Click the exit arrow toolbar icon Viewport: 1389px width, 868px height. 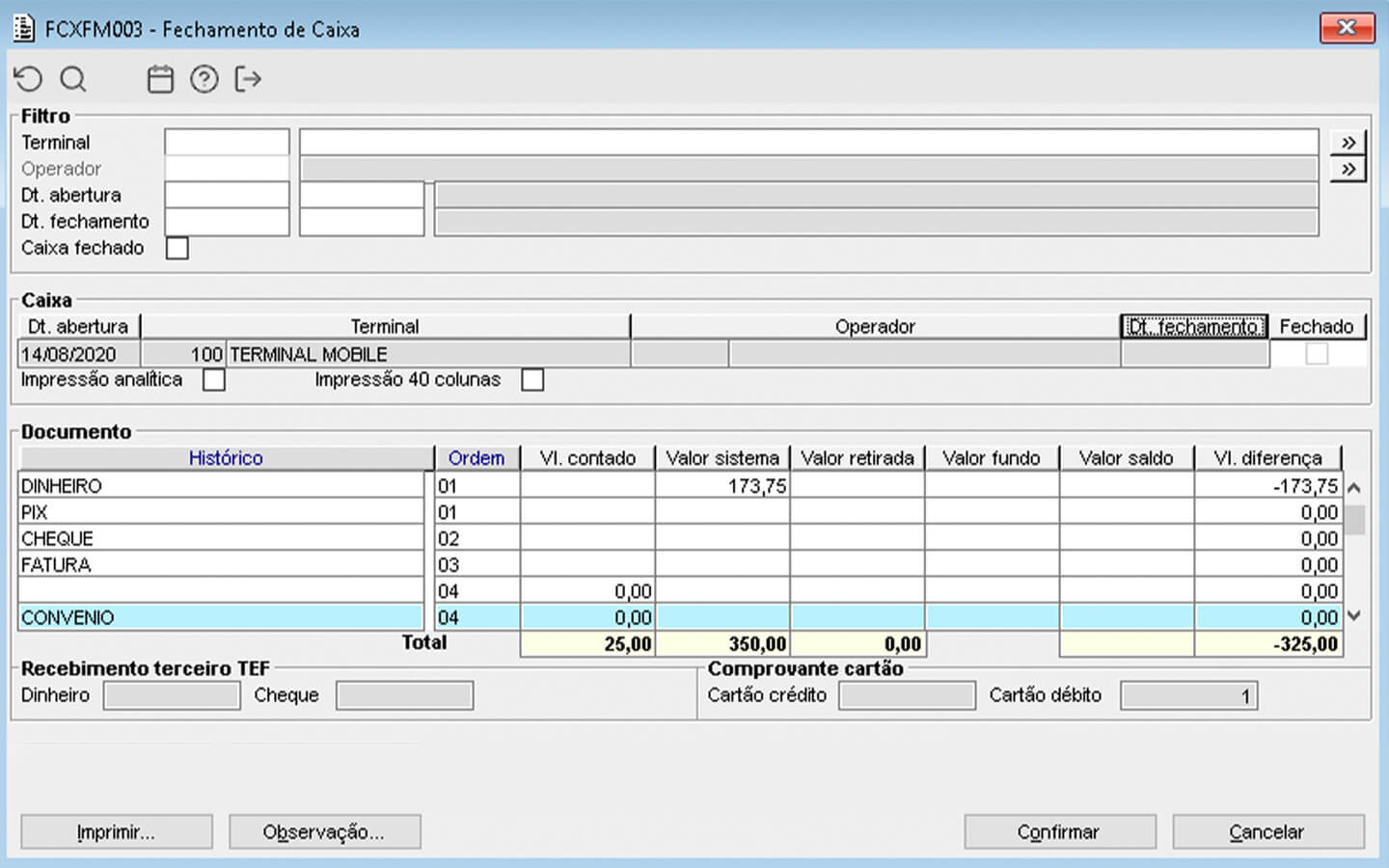pyautogui.click(x=248, y=79)
